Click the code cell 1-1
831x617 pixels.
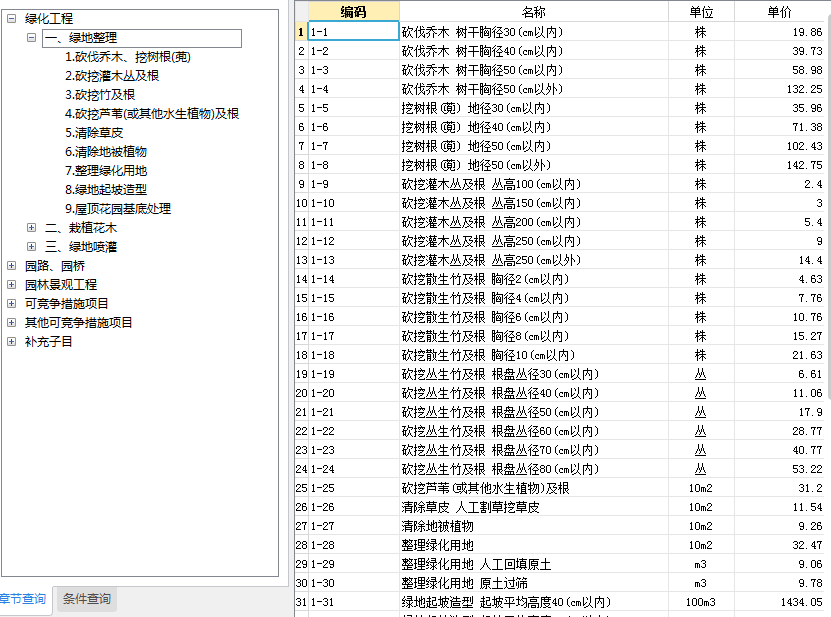coord(353,31)
